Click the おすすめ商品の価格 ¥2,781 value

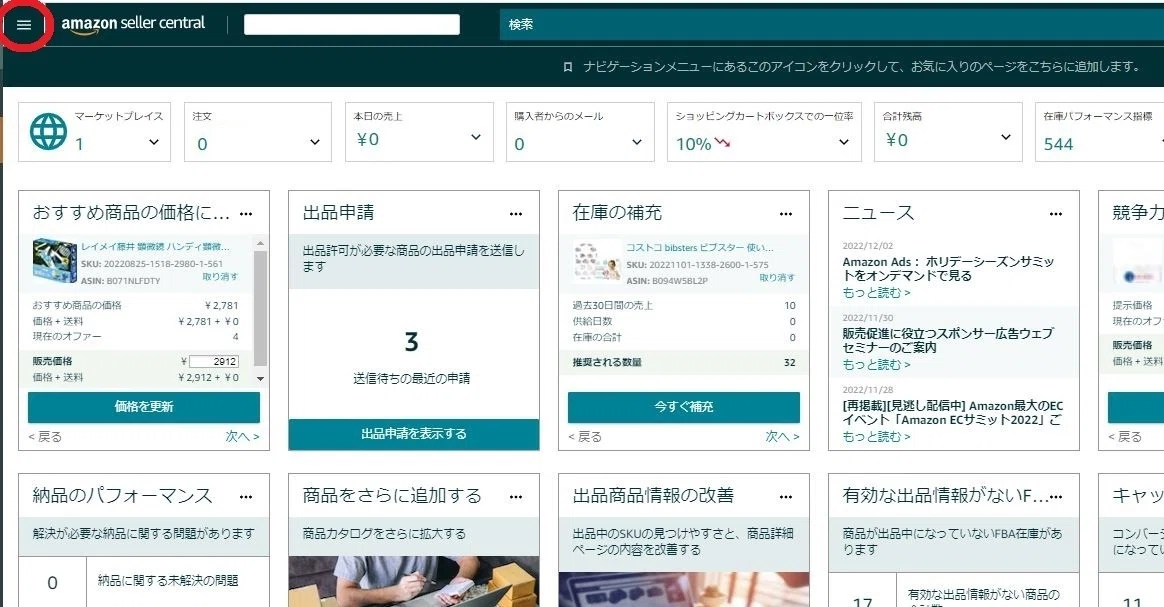(221, 306)
